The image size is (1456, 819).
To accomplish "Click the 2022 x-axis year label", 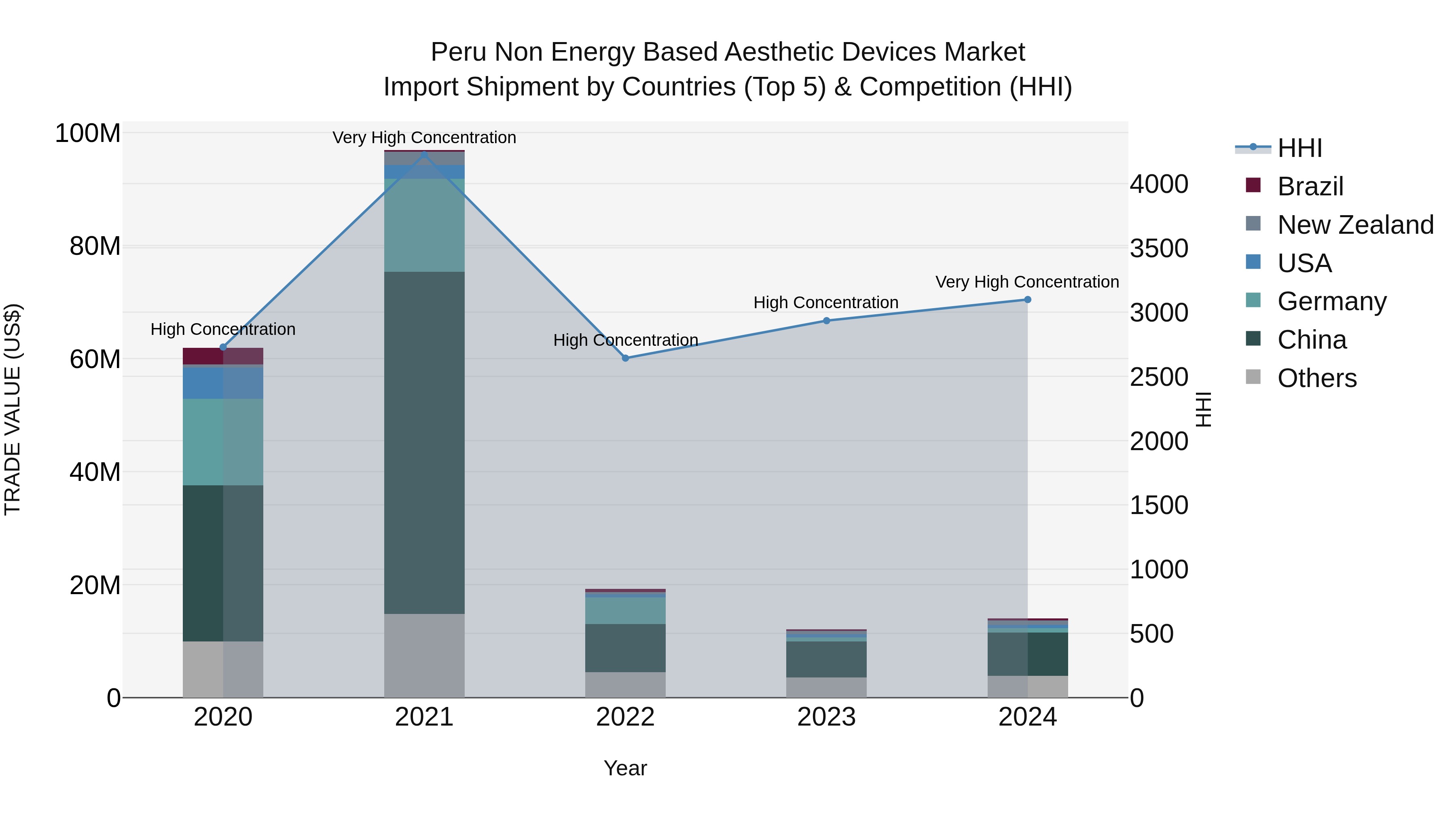I will point(625,717).
